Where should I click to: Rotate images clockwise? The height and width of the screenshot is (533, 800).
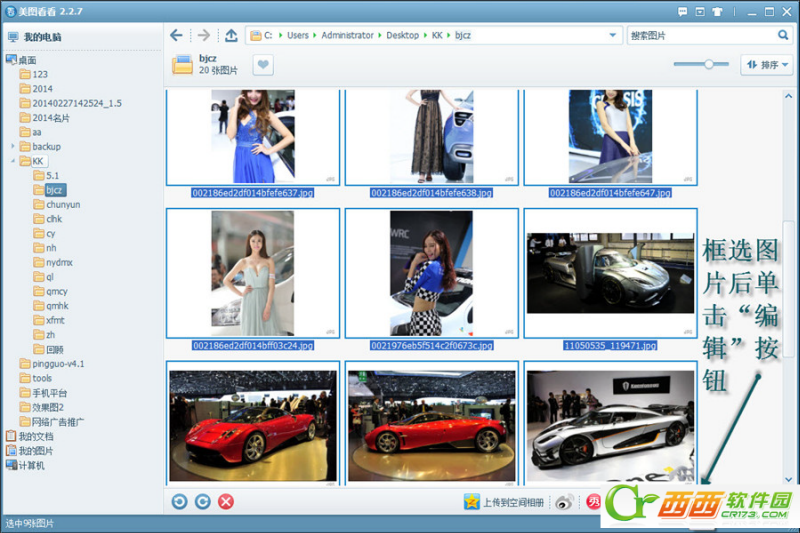(202, 501)
